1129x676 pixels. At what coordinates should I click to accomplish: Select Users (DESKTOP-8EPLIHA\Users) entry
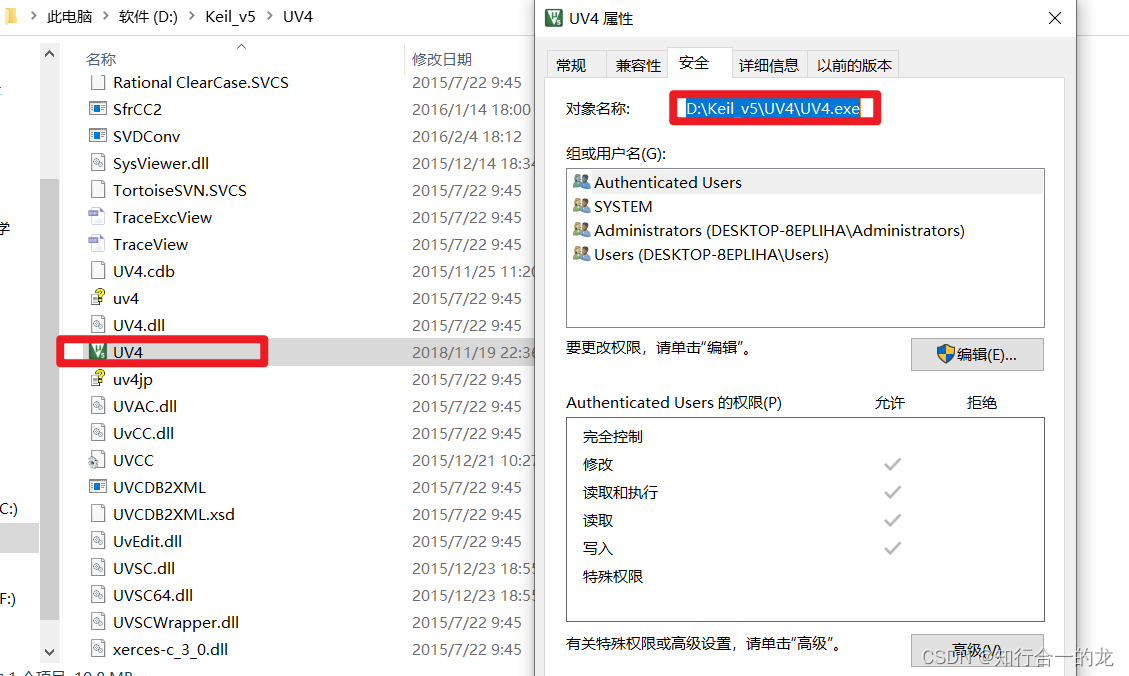tap(805, 254)
